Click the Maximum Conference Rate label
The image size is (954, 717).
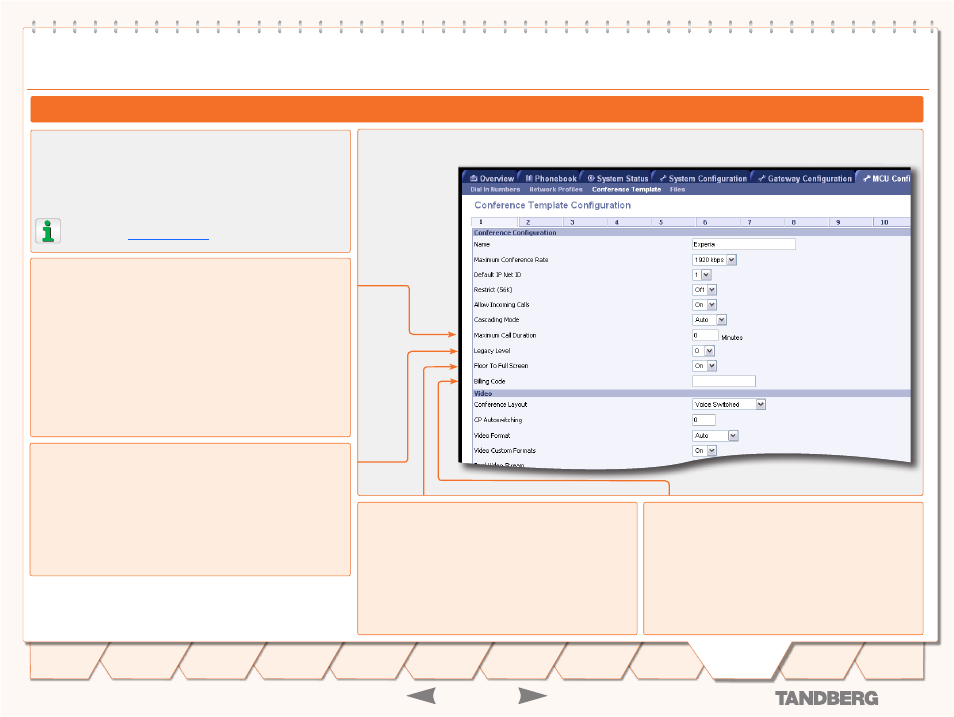pyautogui.click(x=511, y=260)
